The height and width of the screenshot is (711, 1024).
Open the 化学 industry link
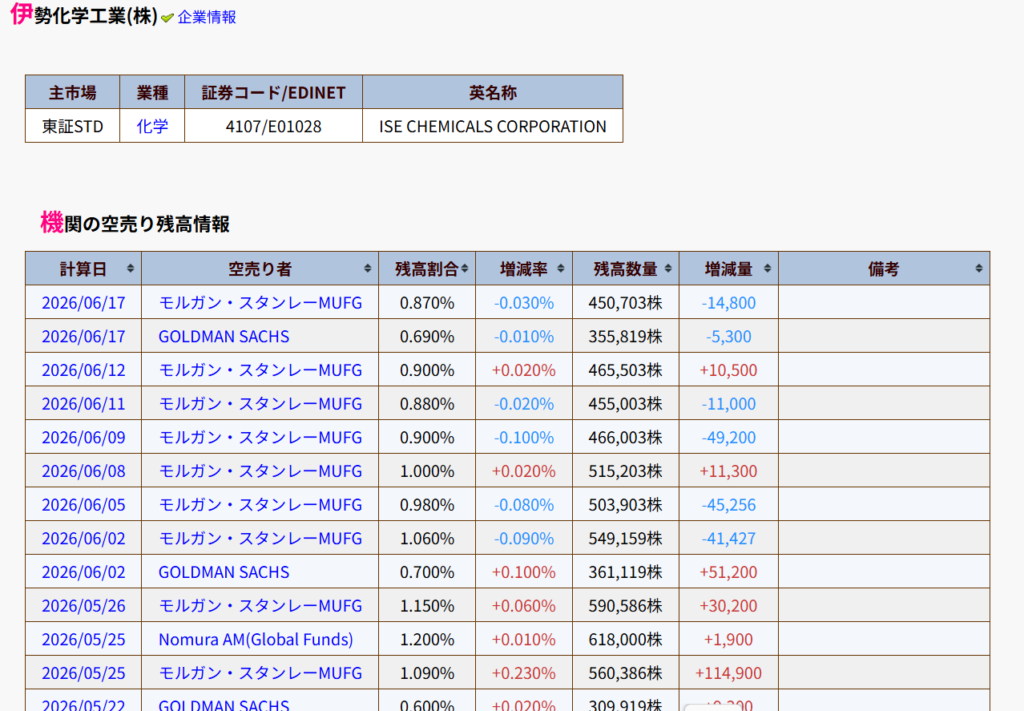[152, 126]
